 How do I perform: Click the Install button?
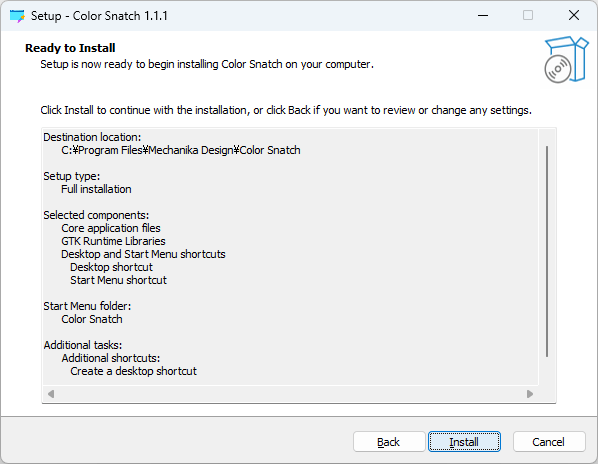464,442
